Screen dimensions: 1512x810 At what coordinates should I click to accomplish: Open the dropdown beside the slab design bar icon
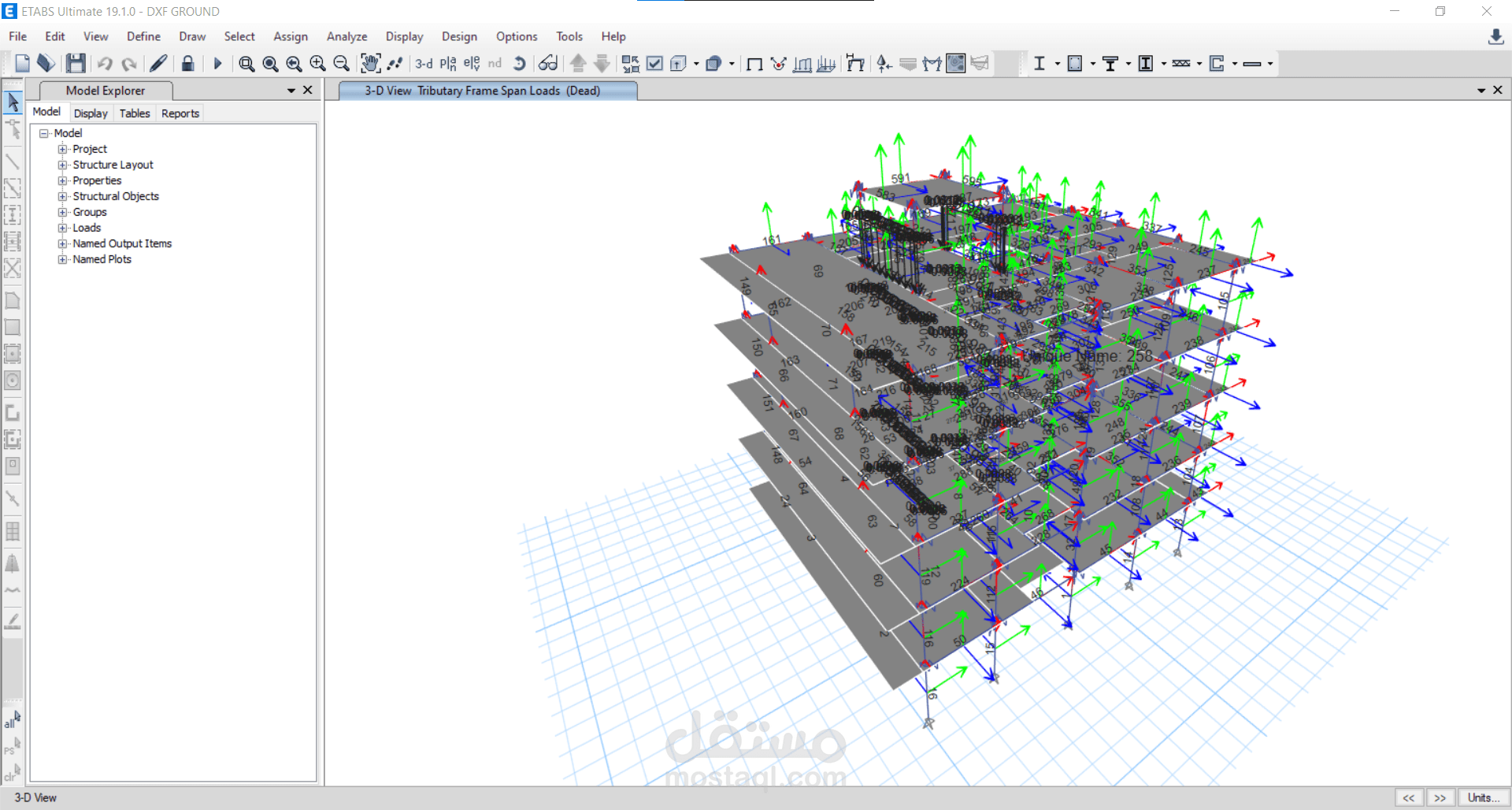point(1269,64)
